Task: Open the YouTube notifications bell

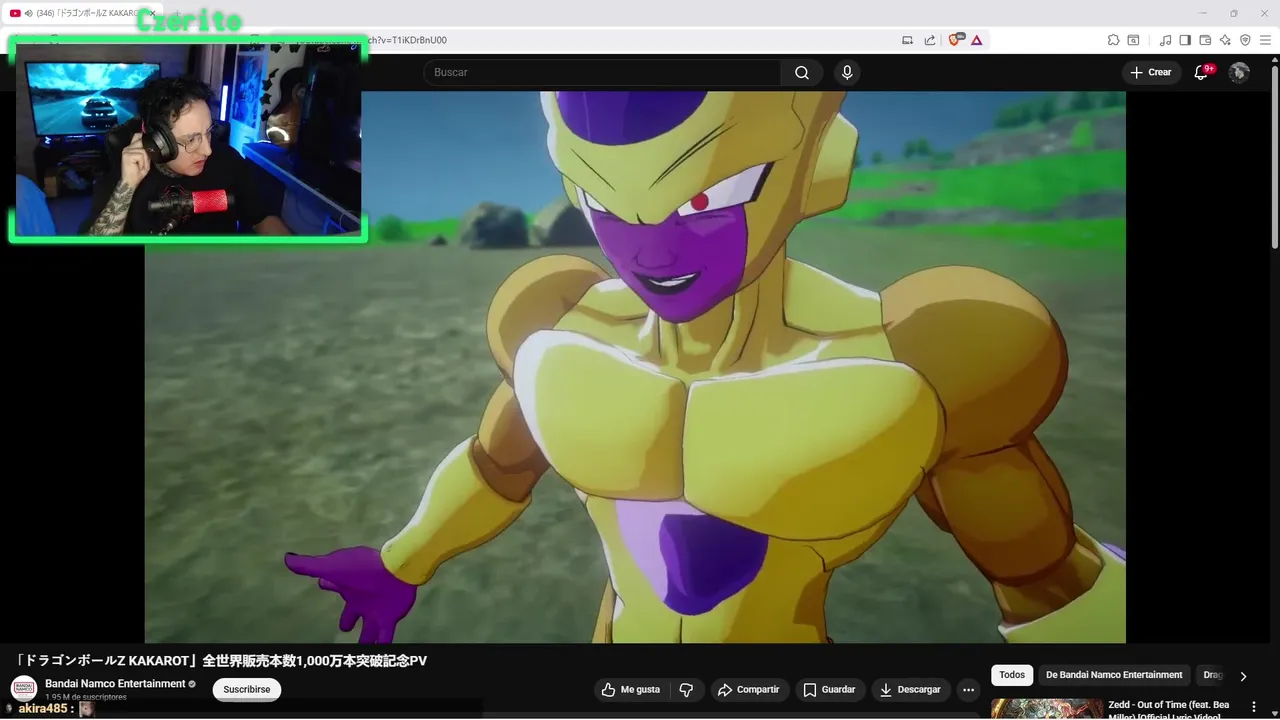Action: point(1202,72)
